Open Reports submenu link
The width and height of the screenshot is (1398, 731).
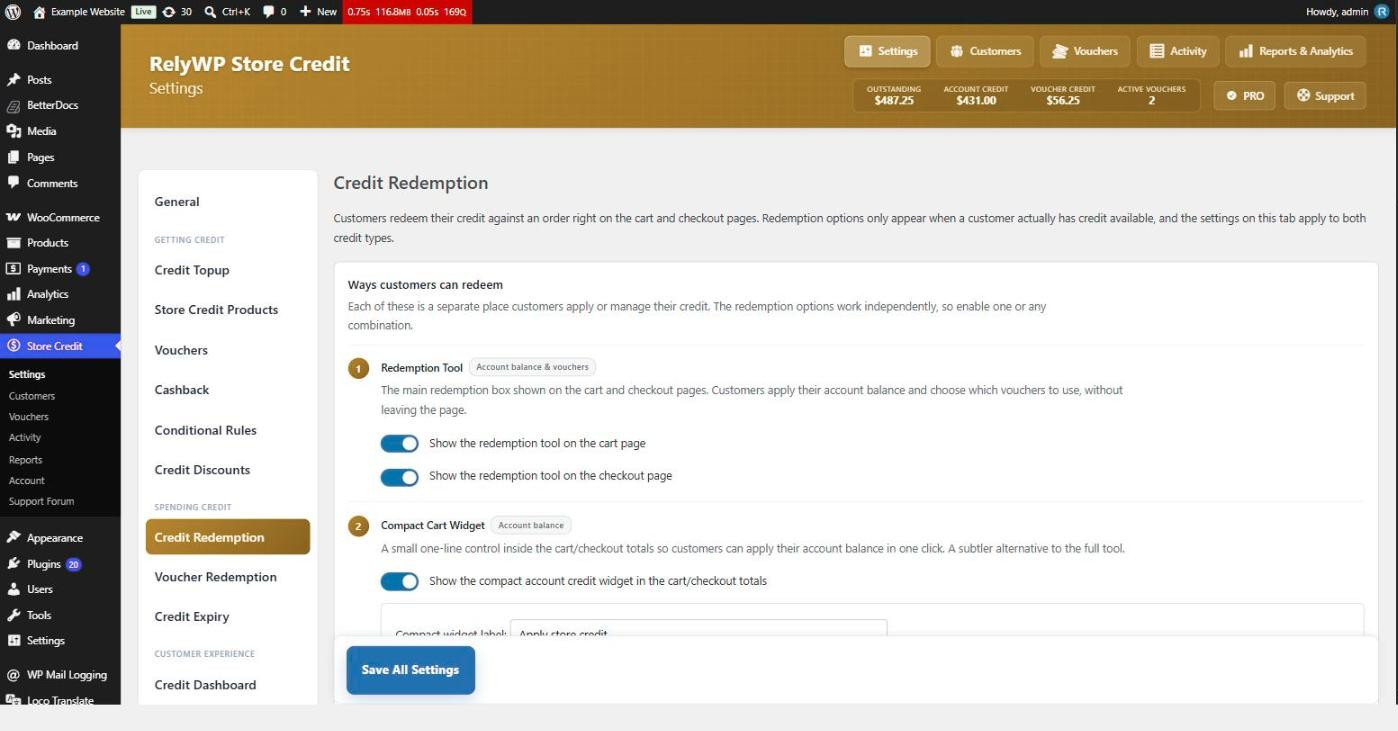point(26,460)
